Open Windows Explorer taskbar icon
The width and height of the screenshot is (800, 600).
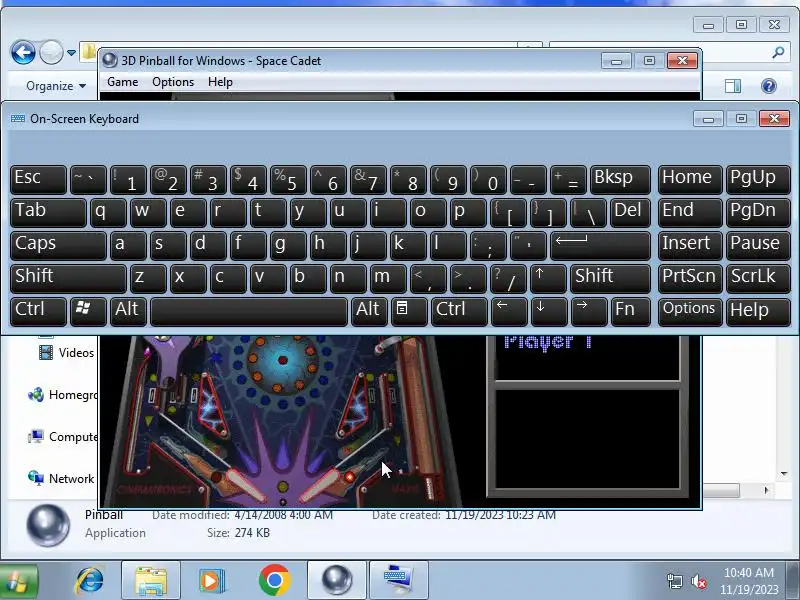pos(151,581)
